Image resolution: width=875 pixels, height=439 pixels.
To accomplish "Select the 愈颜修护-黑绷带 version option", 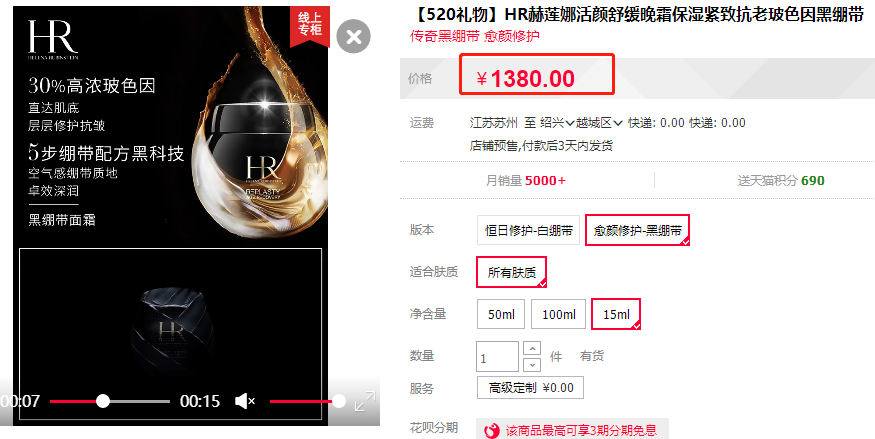I will click(x=637, y=230).
